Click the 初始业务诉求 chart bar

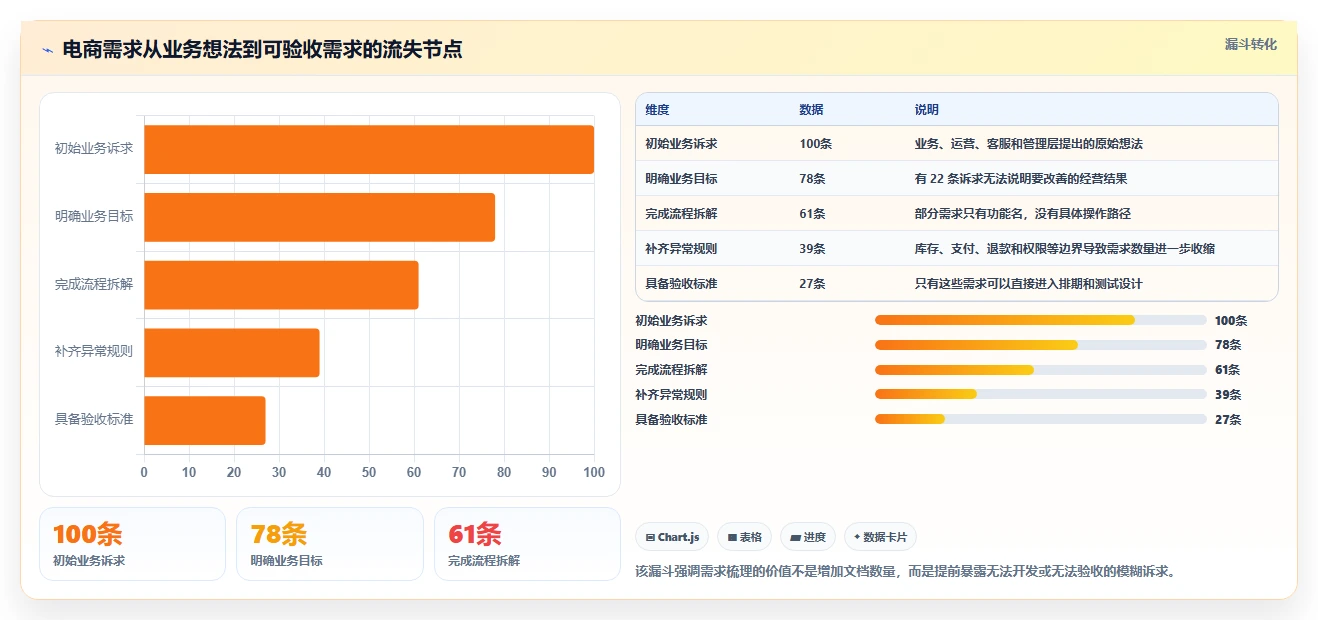[x=369, y=149]
